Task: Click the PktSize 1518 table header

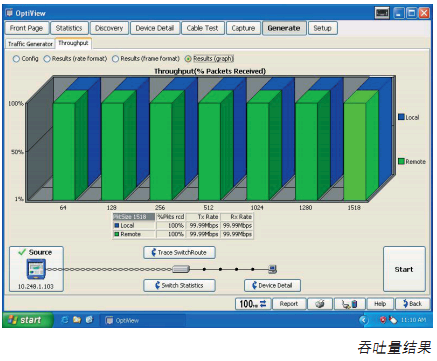Action: (x=134, y=217)
